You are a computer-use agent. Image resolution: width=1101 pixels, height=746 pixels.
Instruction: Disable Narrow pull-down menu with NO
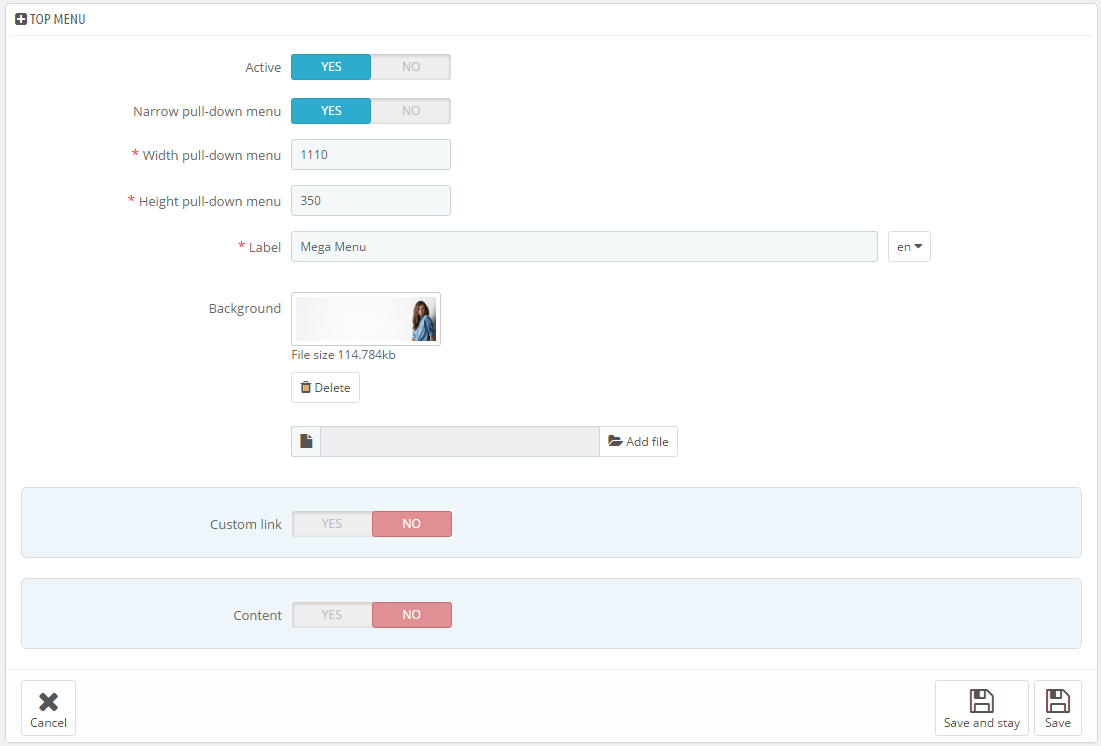click(411, 111)
